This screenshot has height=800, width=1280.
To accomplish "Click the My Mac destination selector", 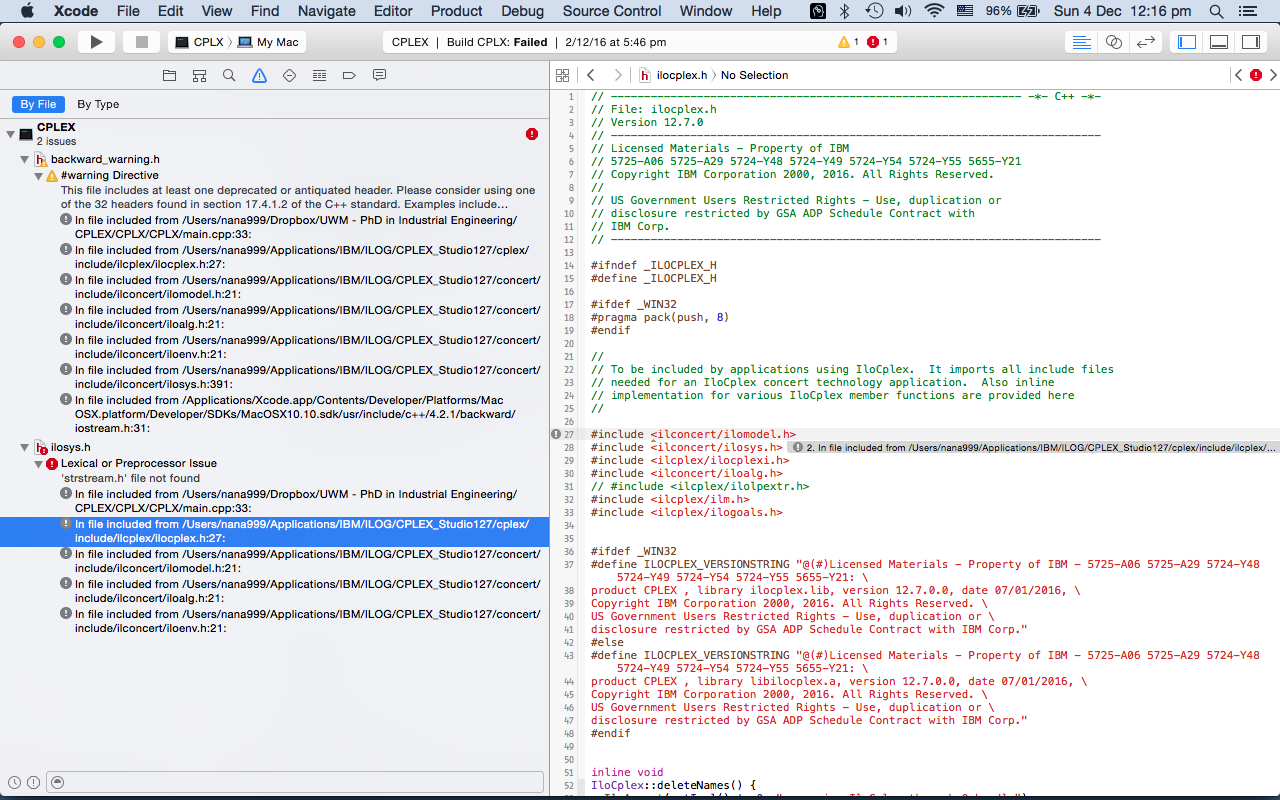I will coord(277,42).
